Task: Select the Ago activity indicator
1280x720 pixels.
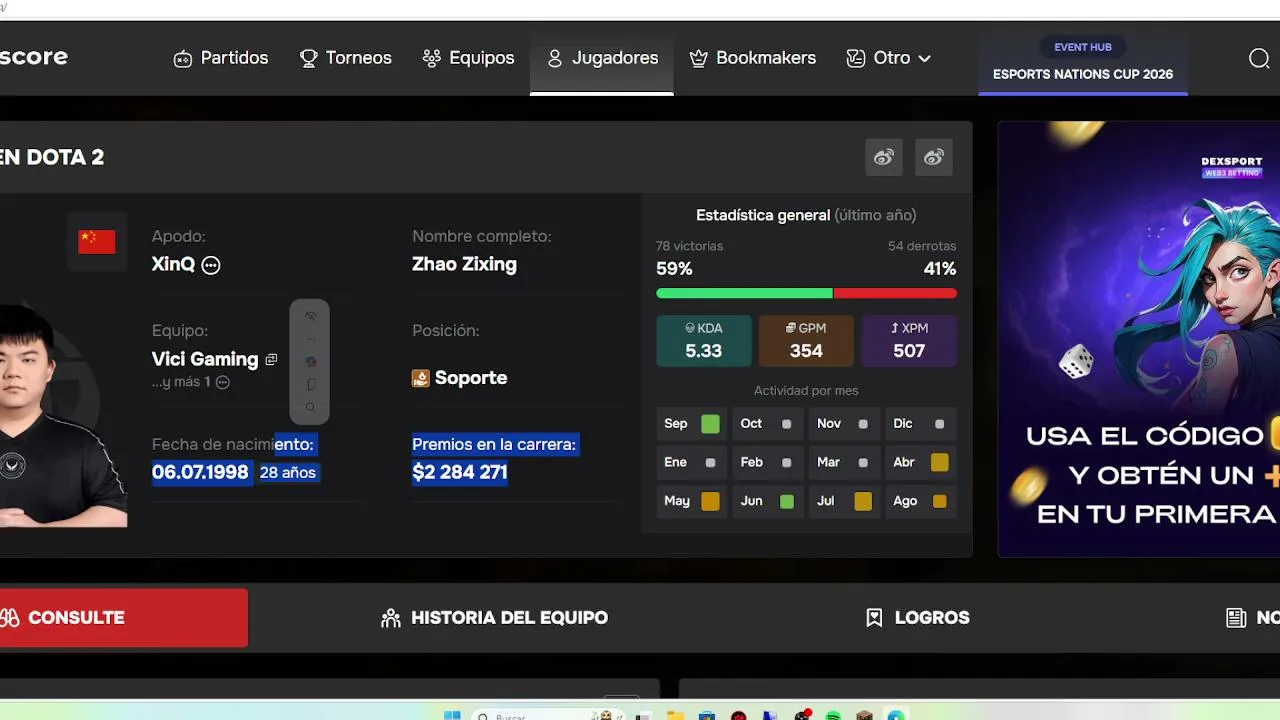Action: (940, 501)
